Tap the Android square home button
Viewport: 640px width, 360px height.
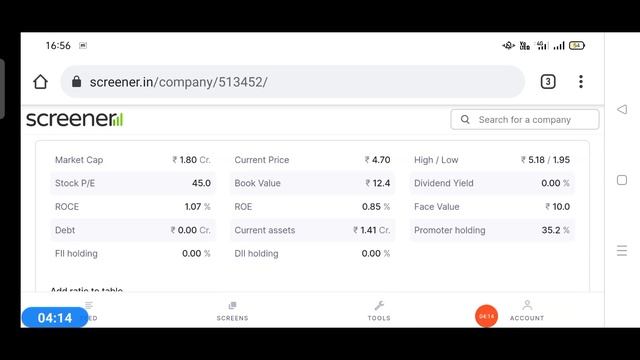[622, 180]
